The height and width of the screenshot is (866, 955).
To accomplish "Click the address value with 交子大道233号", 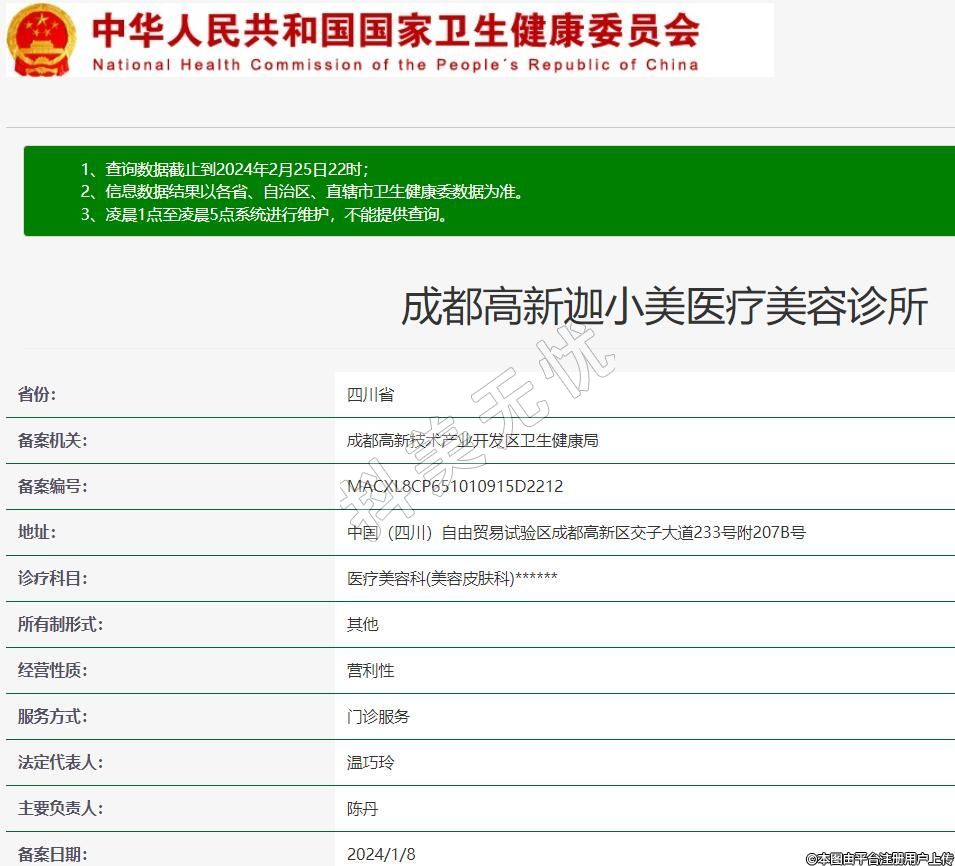I will (576, 533).
